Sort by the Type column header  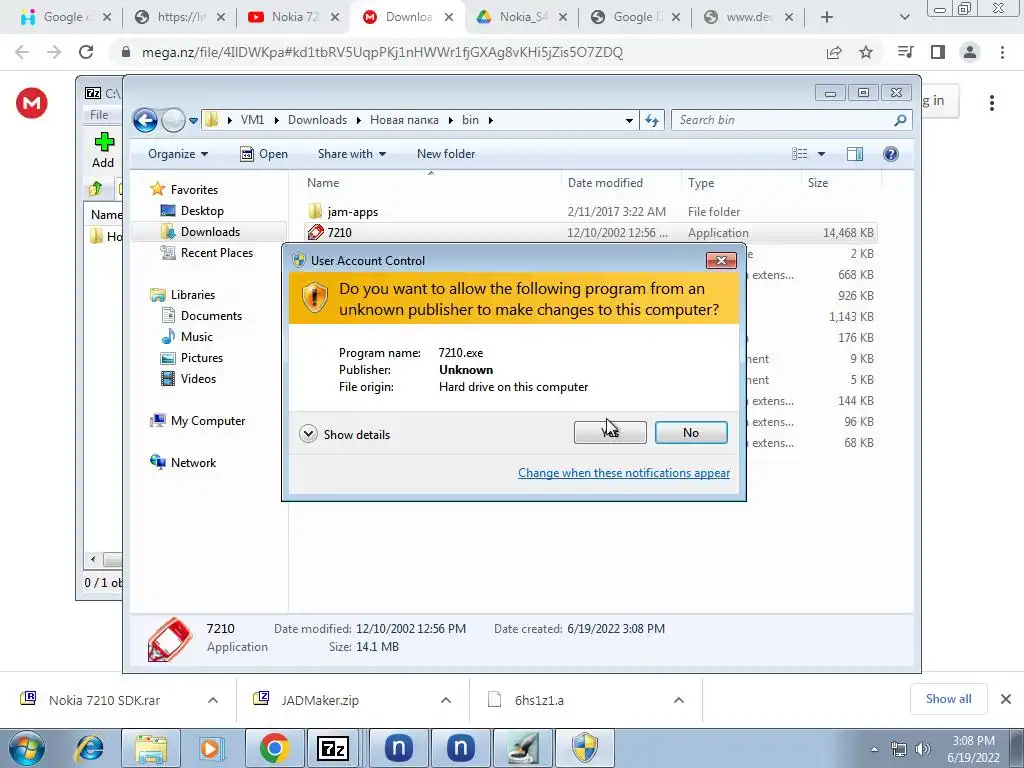tap(741, 183)
